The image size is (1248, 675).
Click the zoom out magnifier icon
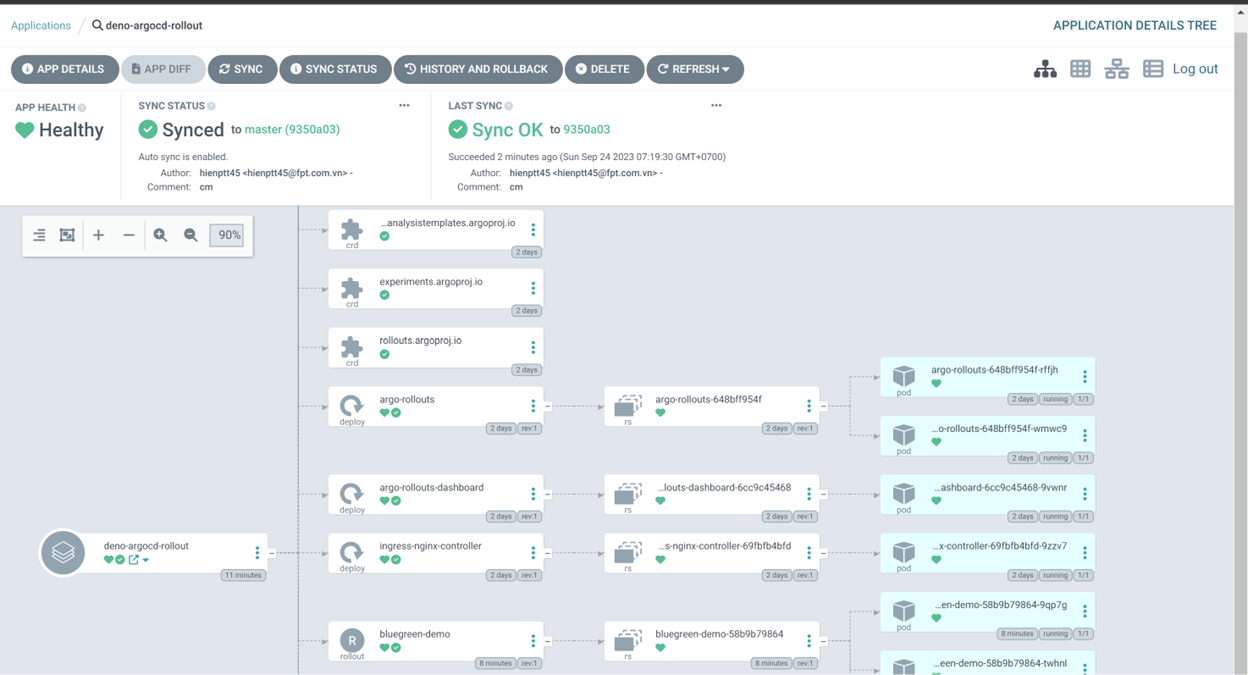pyautogui.click(x=190, y=235)
